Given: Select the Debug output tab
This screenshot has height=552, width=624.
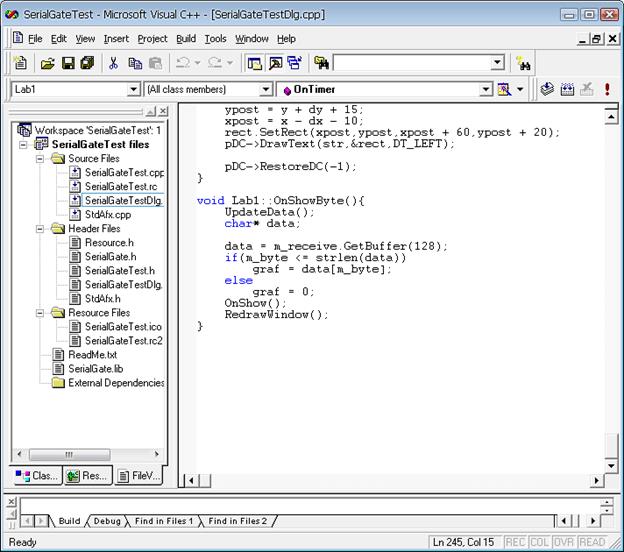Looking at the screenshot, I should pos(107,521).
